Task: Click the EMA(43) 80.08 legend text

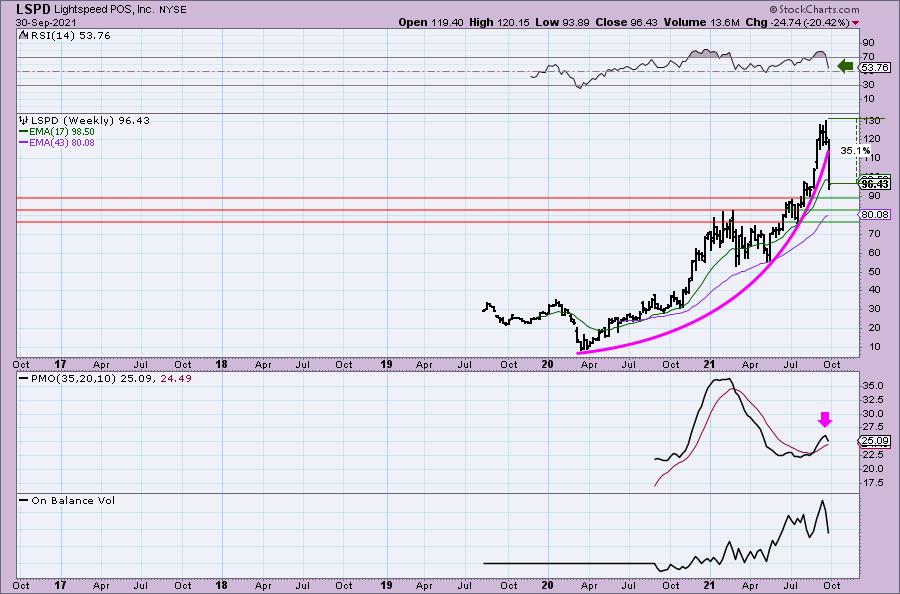Action: [61, 142]
